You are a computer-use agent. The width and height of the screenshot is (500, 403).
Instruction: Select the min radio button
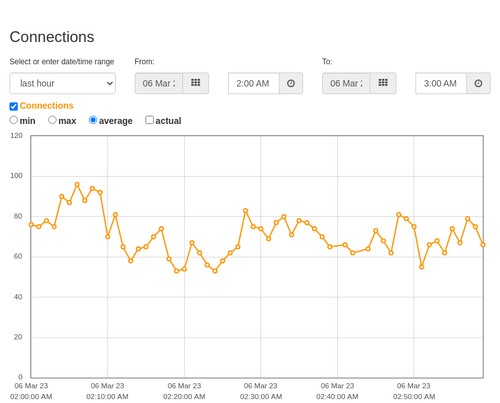pos(13,120)
